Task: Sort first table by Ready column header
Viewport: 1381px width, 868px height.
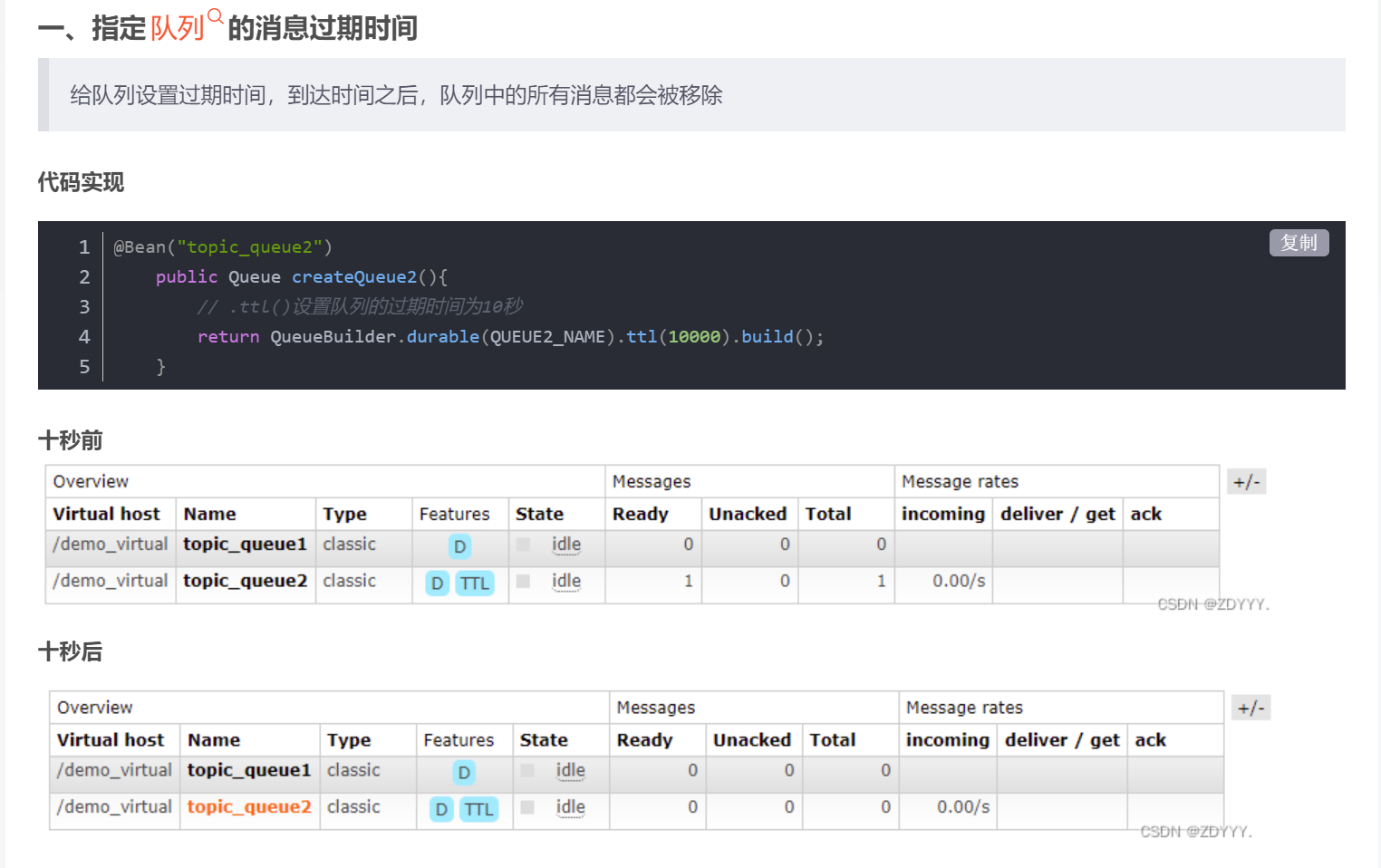Action: [641, 514]
